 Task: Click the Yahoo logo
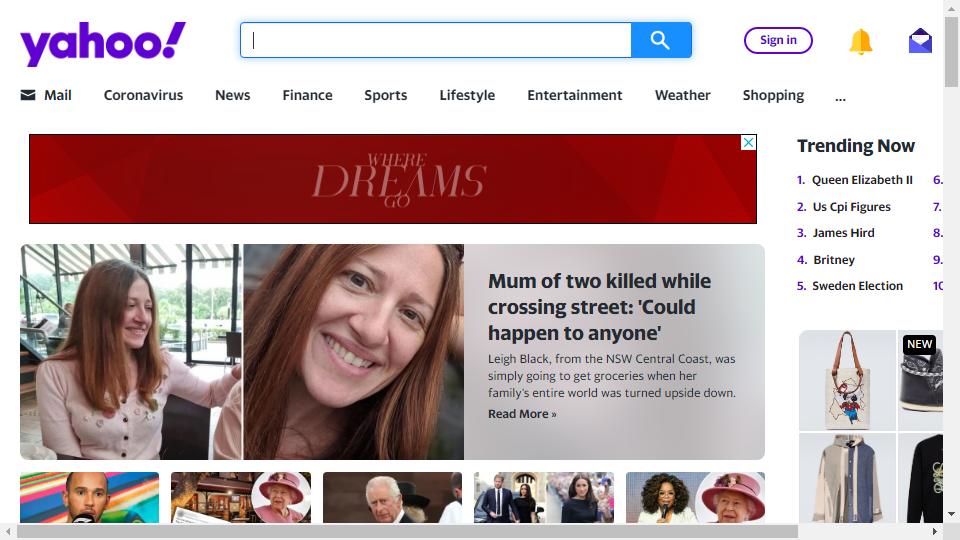tap(103, 43)
